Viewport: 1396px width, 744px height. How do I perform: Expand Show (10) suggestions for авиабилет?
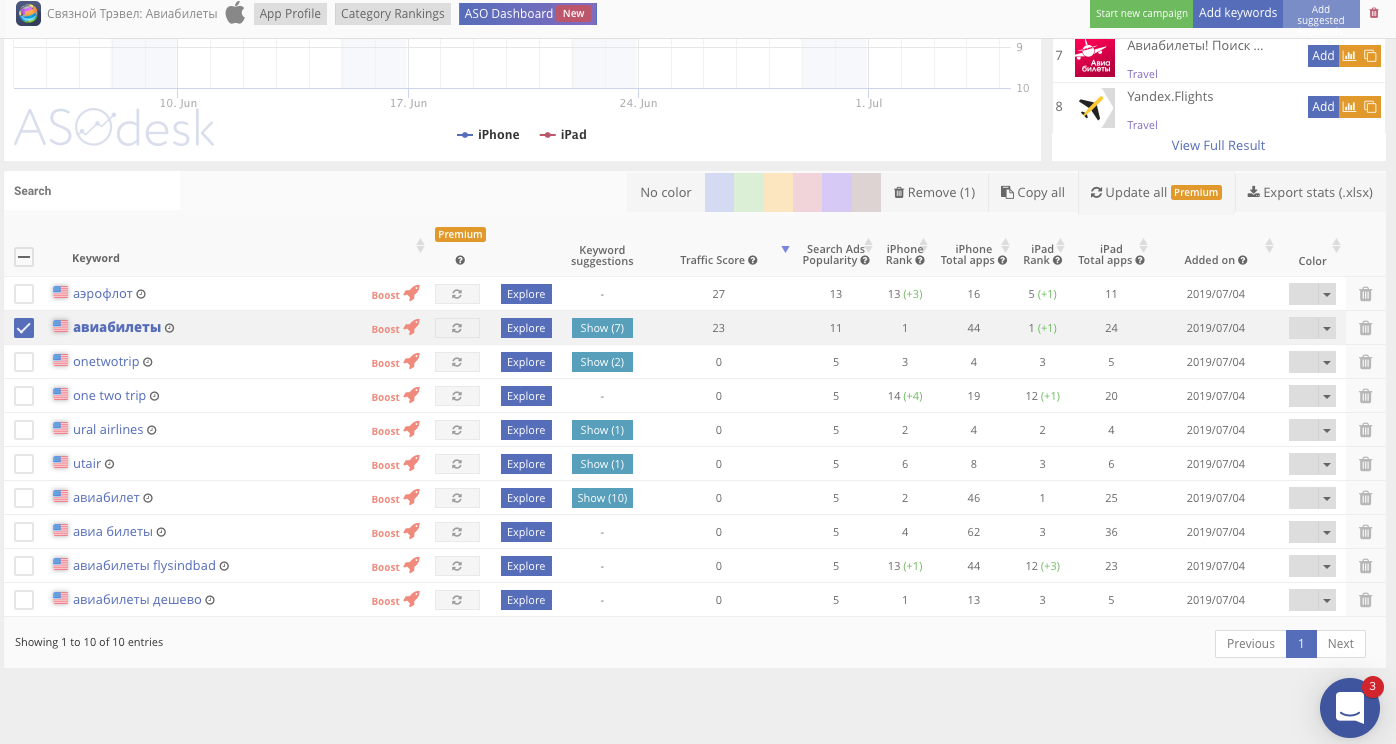[x=602, y=498]
